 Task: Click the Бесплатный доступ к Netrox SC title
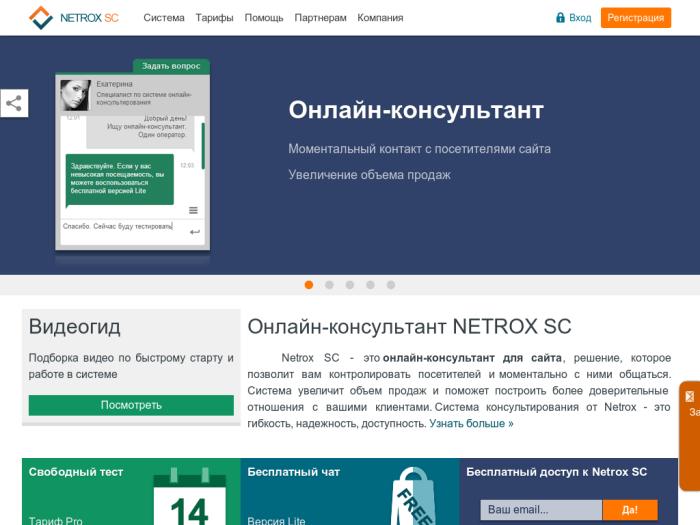click(557, 472)
